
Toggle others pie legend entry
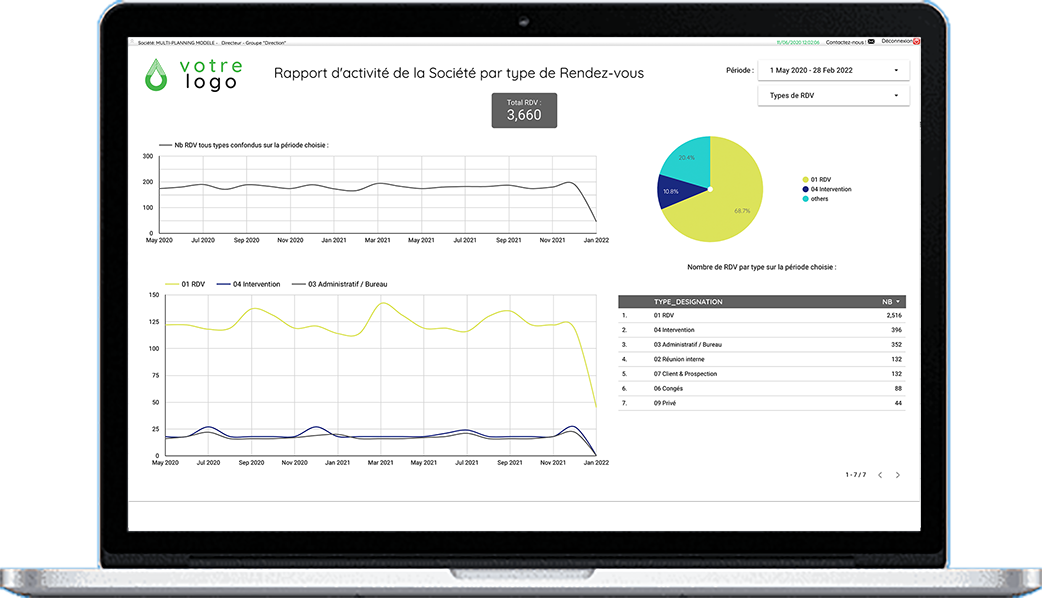tap(815, 199)
